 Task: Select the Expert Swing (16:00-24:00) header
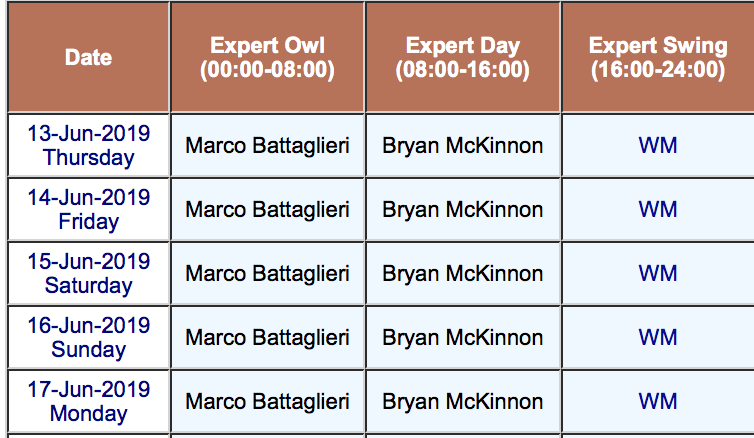(658, 57)
